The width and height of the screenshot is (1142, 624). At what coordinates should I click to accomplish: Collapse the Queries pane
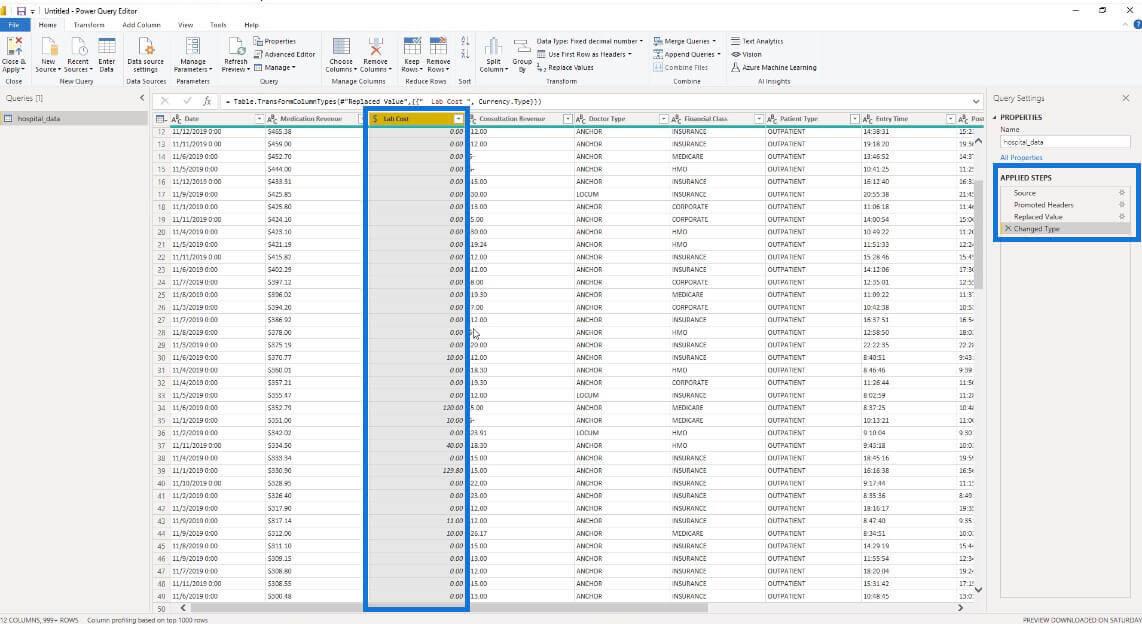click(142, 98)
